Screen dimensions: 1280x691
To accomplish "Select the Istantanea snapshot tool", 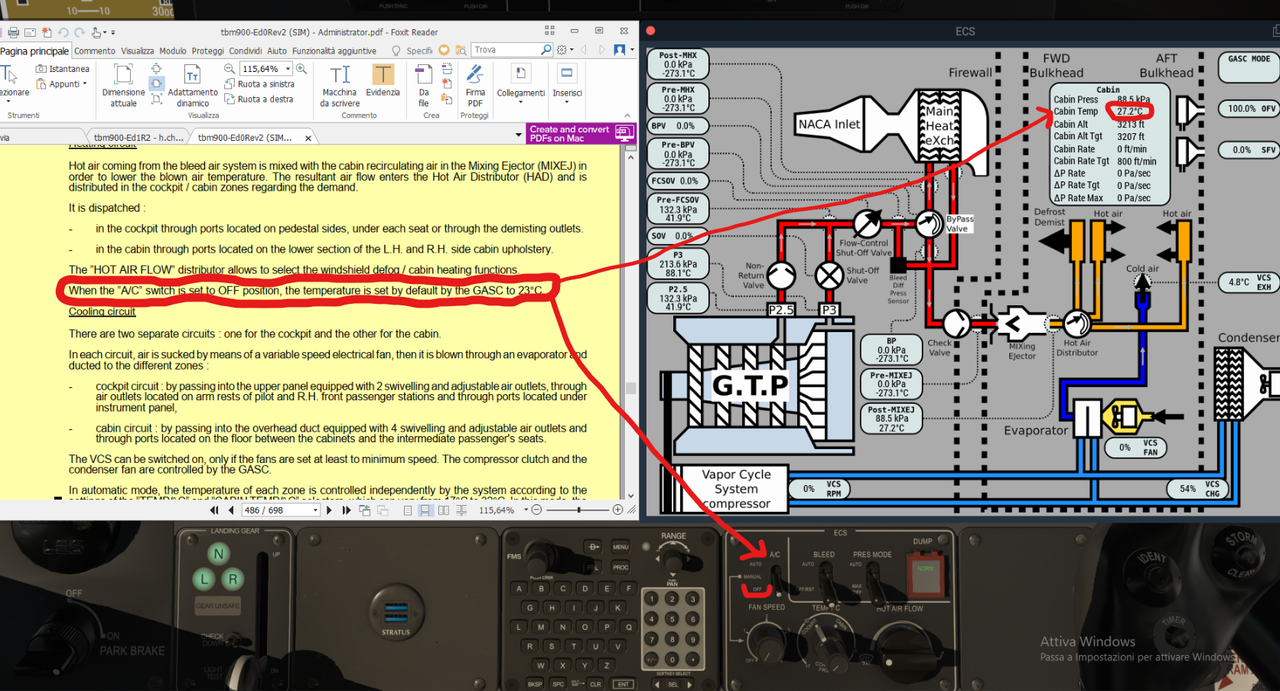I will [x=62, y=69].
